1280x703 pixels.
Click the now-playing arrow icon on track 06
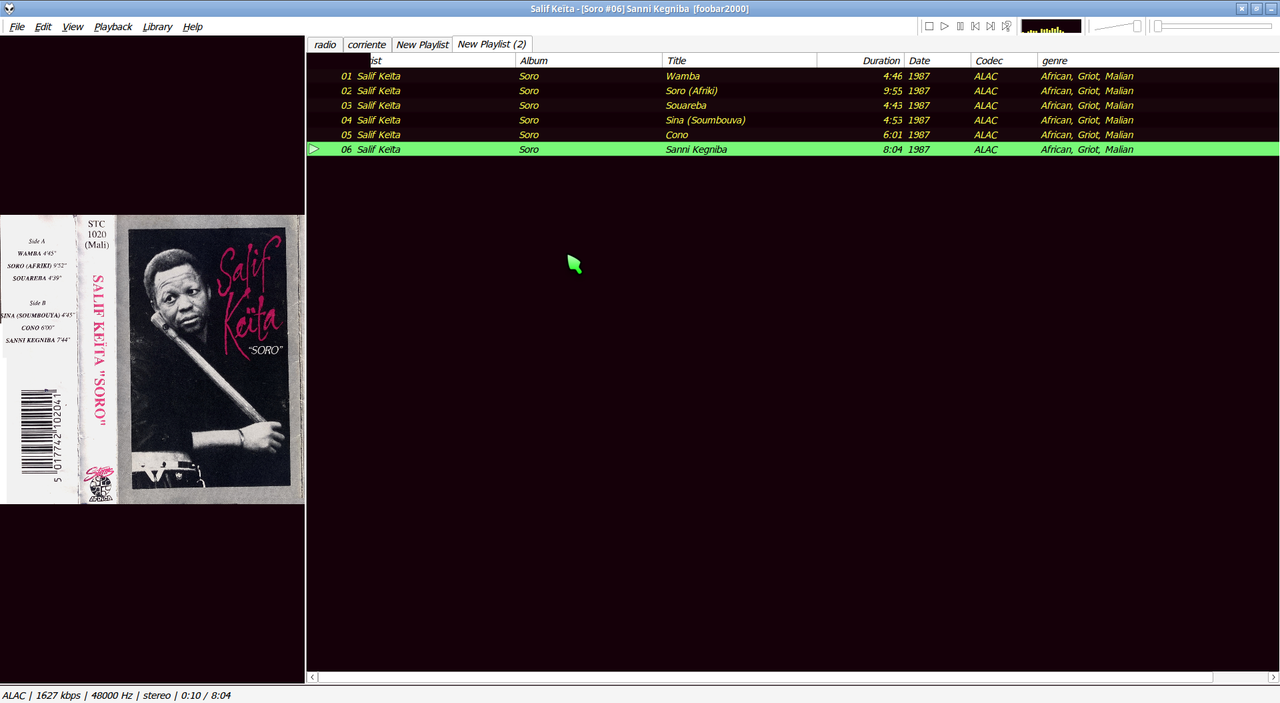coord(314,149)
